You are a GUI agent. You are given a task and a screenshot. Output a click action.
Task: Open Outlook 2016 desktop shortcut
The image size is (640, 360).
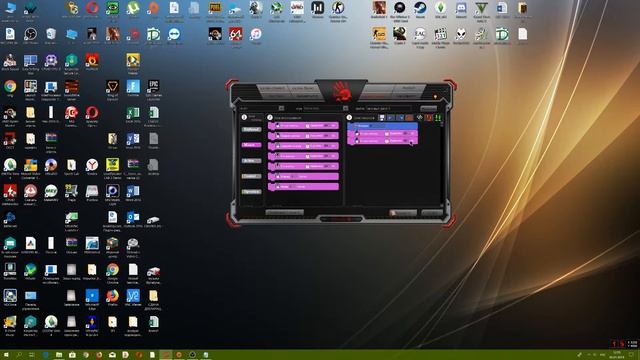coord(133,217)
